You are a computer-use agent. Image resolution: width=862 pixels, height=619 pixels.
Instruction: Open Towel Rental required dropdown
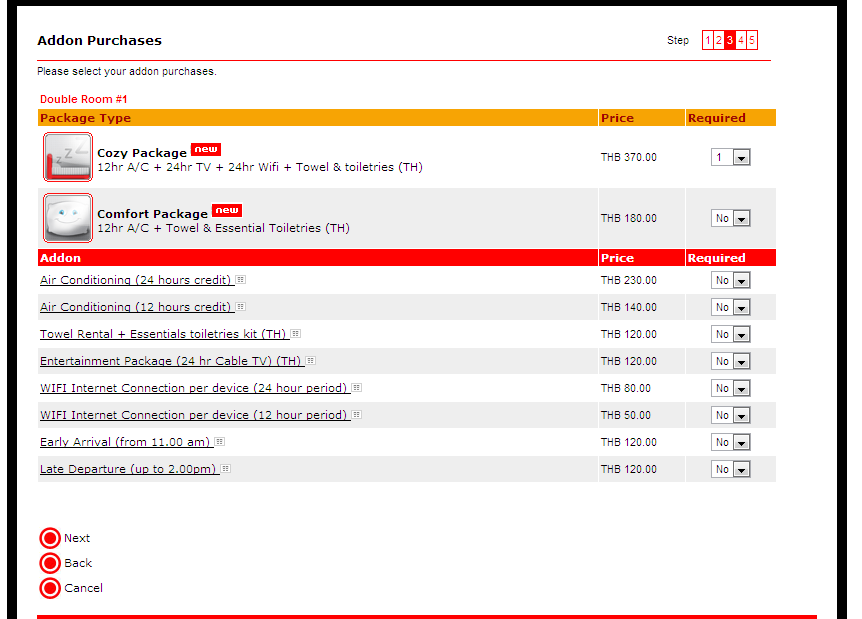(x=731, y=334)
